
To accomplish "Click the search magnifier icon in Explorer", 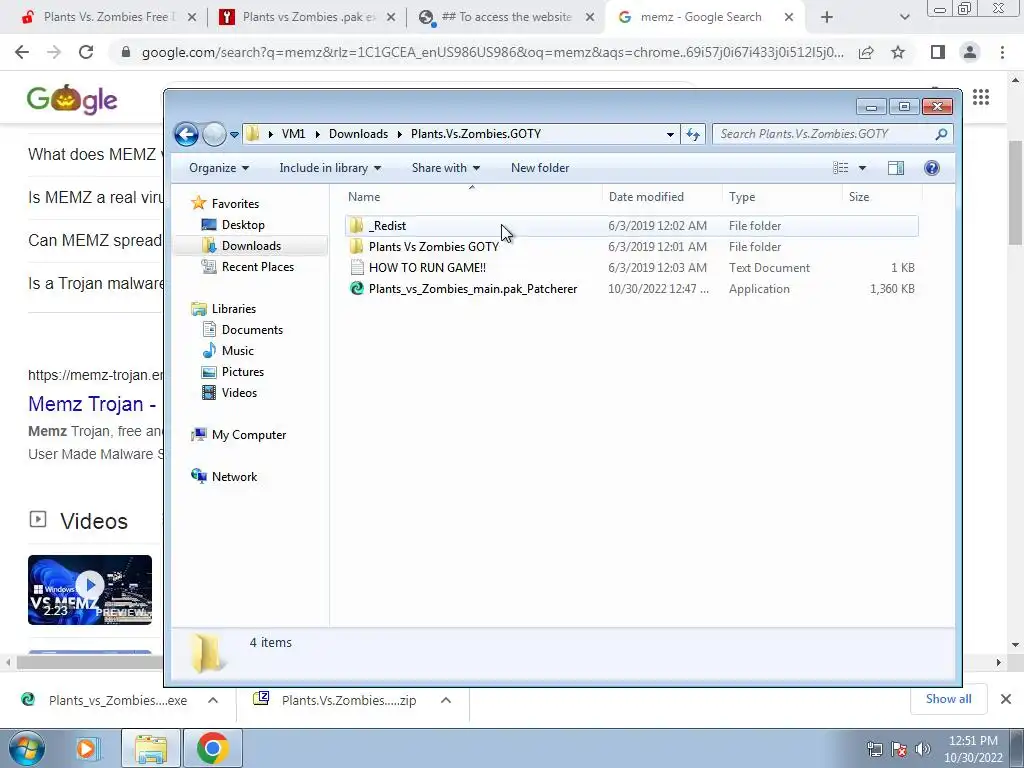I will coord(941,134).
